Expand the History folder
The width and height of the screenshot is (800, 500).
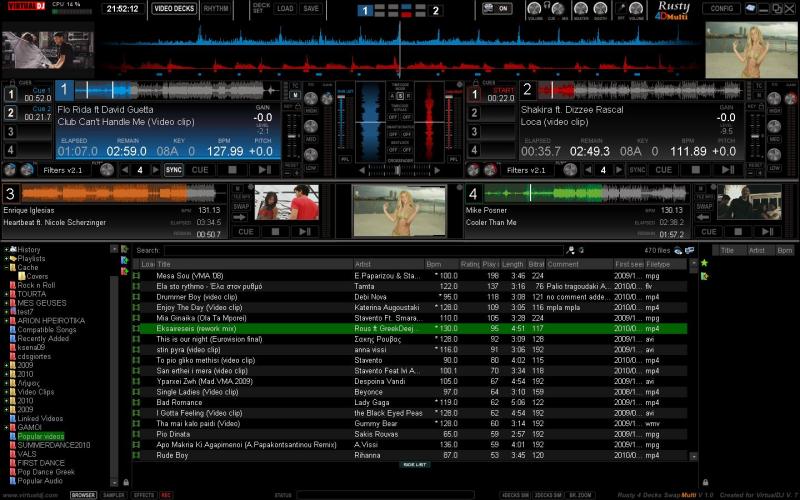(x=7, y=249)
